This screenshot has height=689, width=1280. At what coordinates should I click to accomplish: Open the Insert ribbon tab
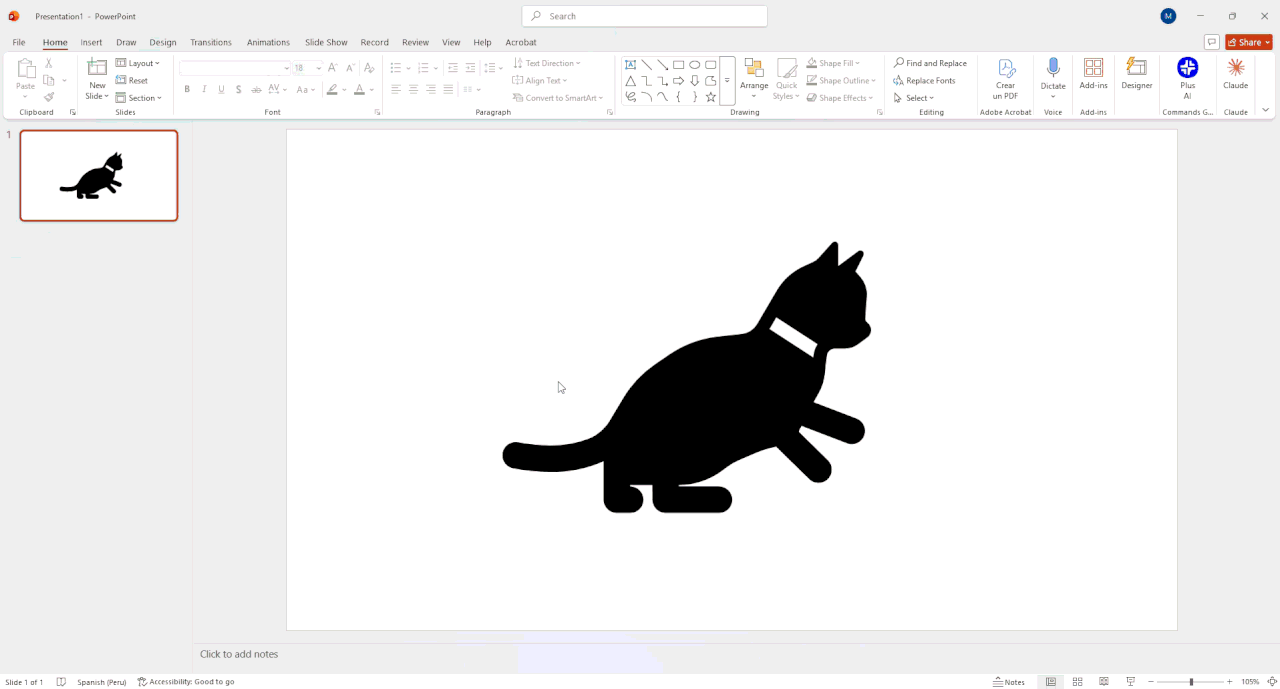(91, 42)
